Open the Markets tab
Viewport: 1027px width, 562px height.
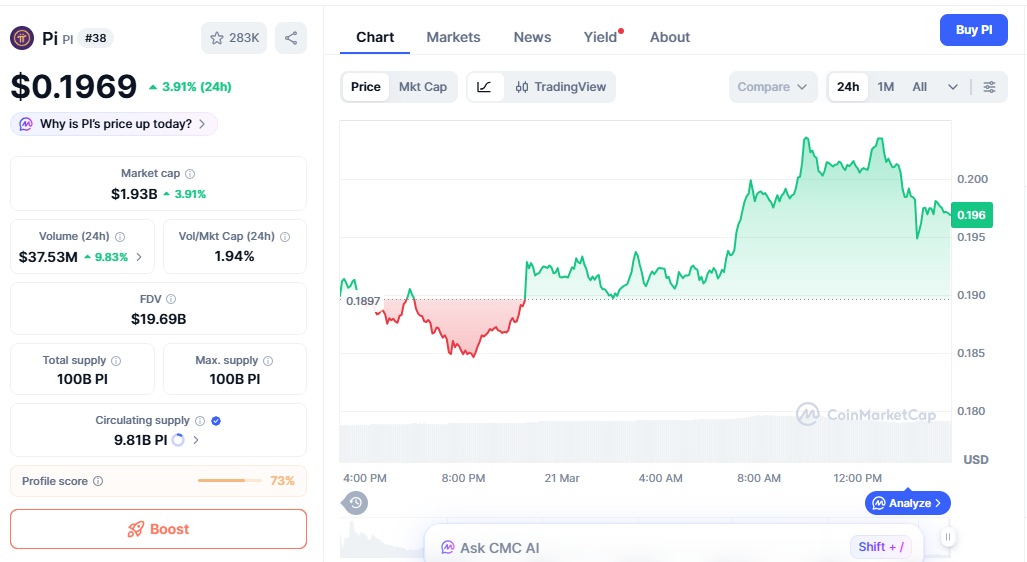pyautogui.click(x=453, y=37)
